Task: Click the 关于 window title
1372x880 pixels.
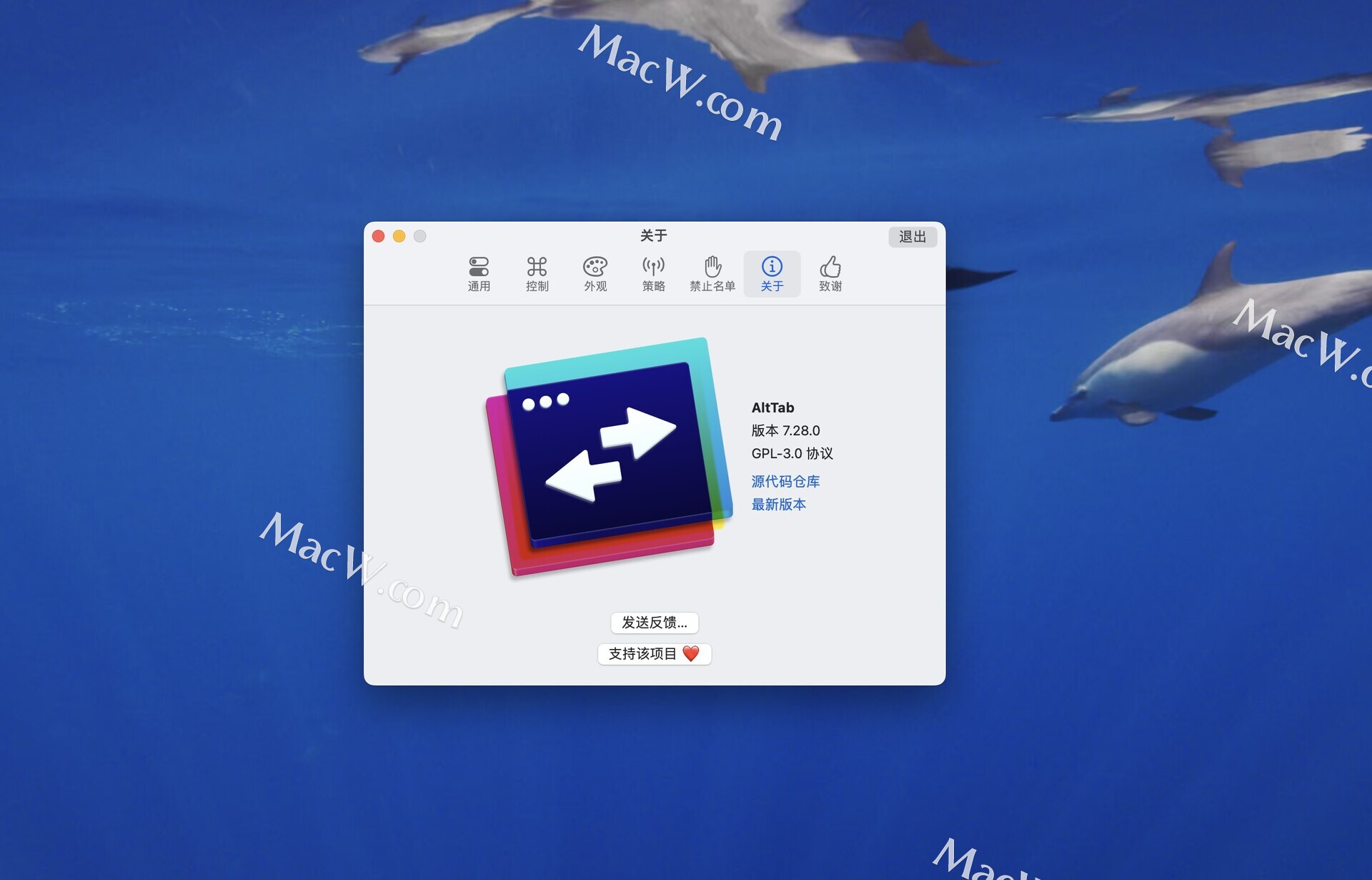Action: pyautogui.click(x=654, y=235)
